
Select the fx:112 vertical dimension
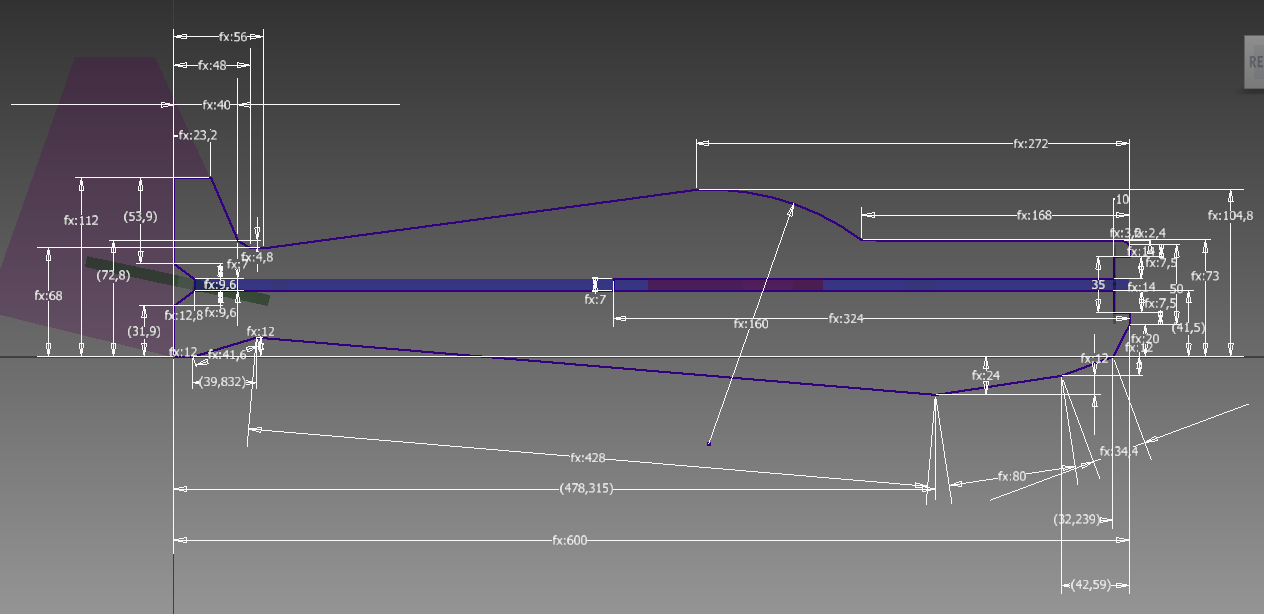pos(81,220)
